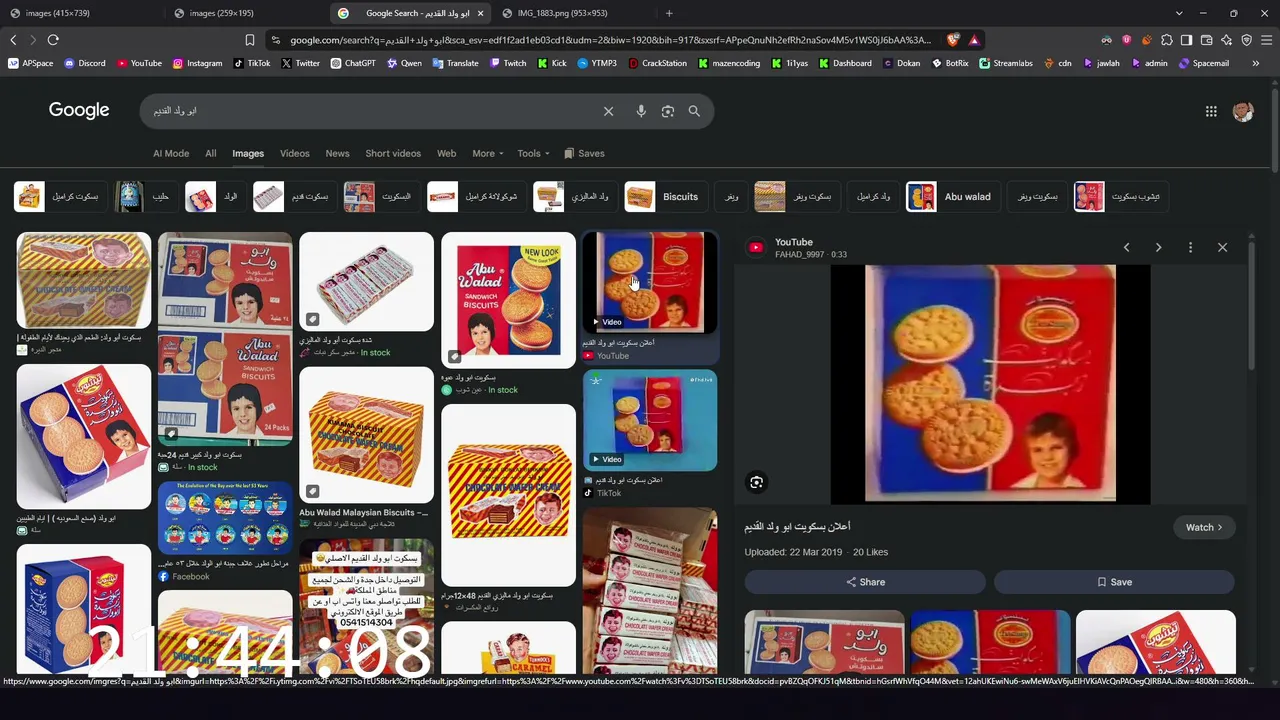Open the Brave Shields icon
The width and height of the screenshot is (1280, 720).
coord(953,40)
